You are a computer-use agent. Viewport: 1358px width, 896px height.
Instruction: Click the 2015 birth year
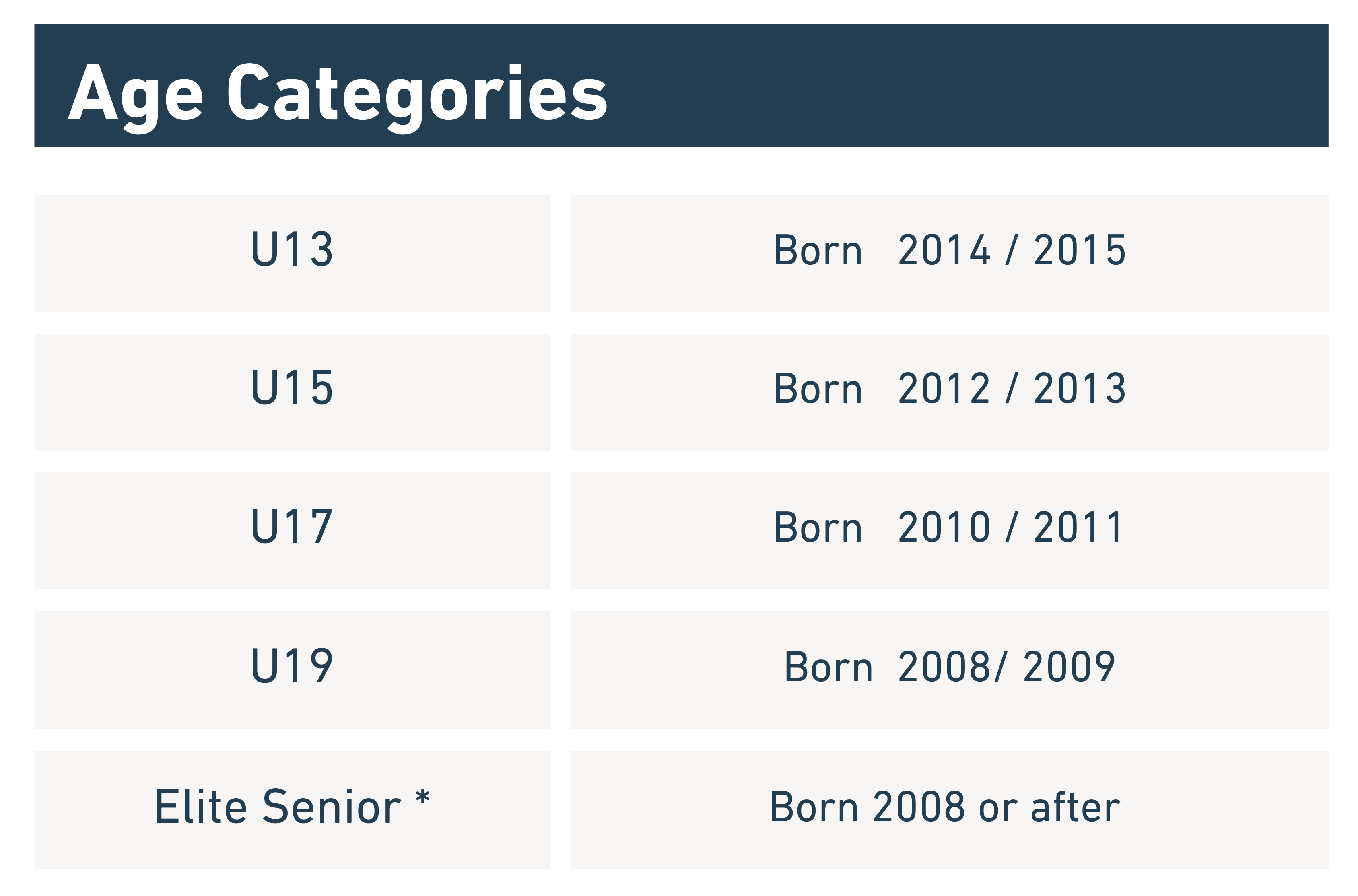1079,250
